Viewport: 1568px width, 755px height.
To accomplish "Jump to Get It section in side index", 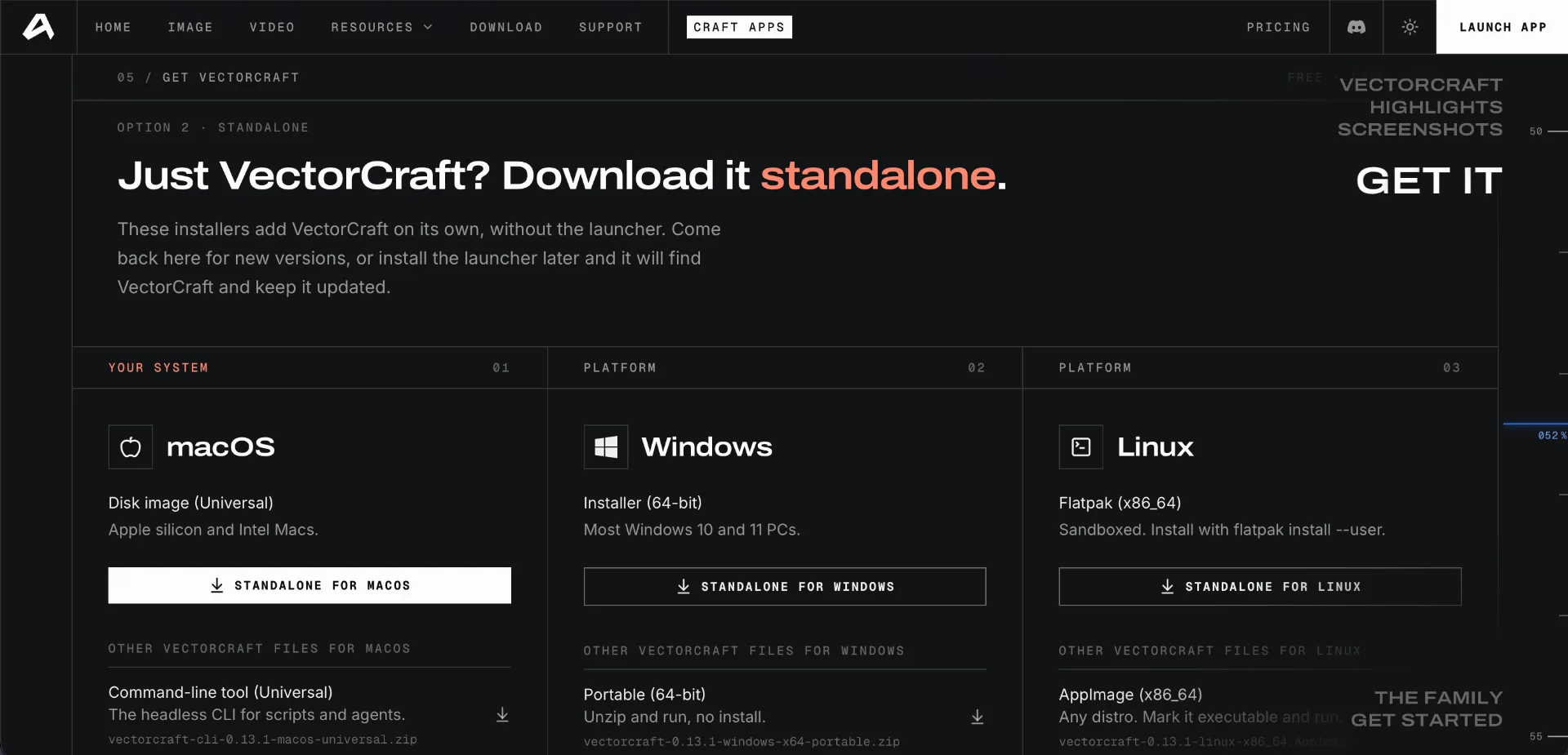I will (x=1429, y=180).
